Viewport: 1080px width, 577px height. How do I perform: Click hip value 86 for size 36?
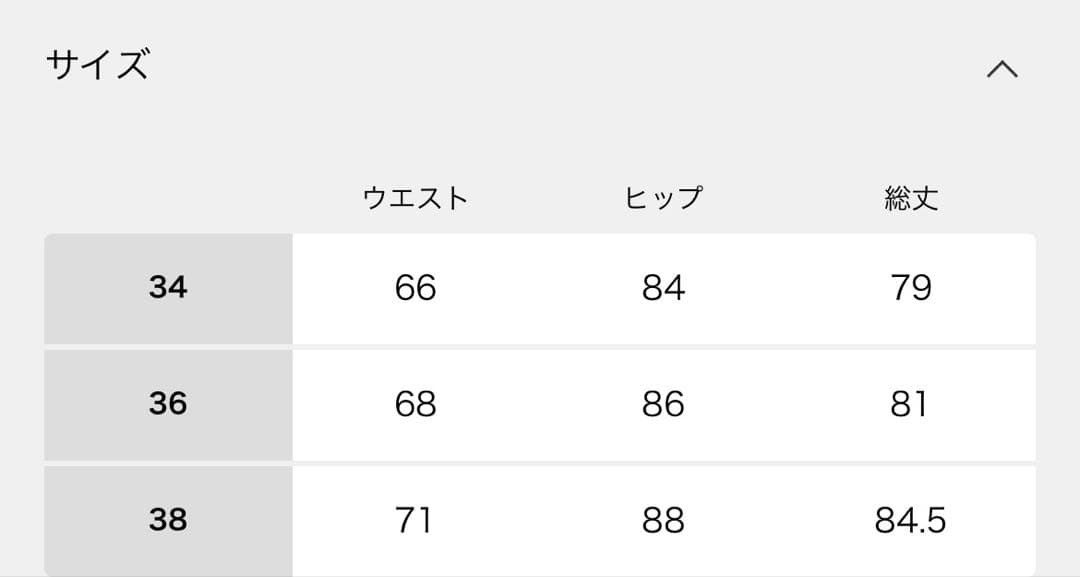[x=663, y=404]
